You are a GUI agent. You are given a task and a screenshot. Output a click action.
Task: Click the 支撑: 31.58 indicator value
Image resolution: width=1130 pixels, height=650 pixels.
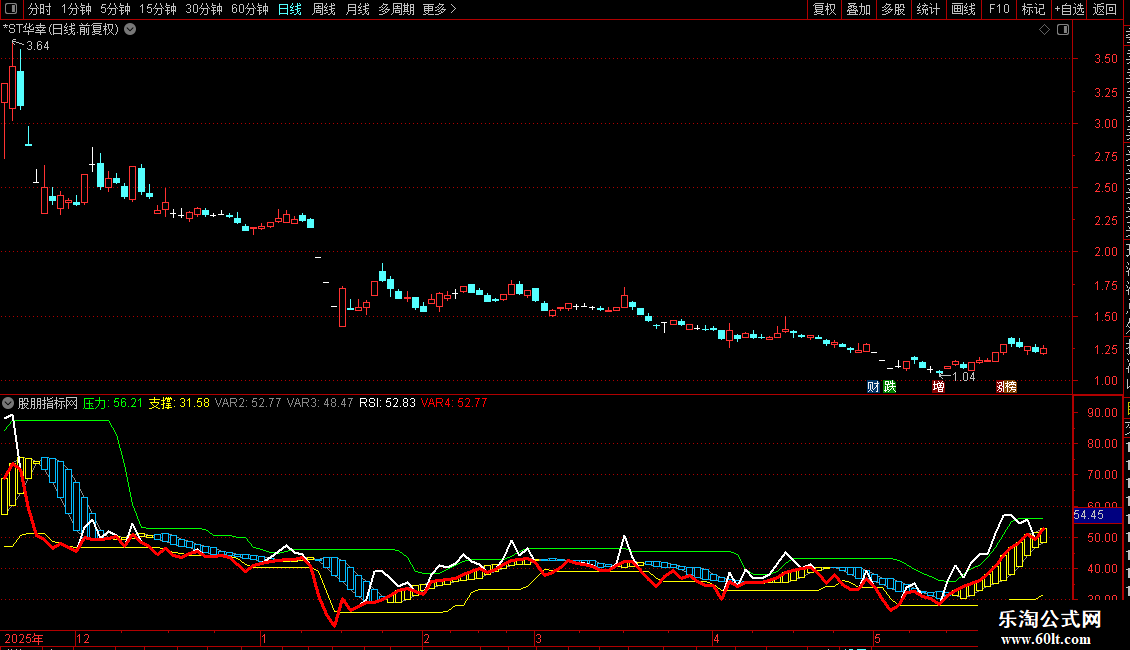point(179,403)
